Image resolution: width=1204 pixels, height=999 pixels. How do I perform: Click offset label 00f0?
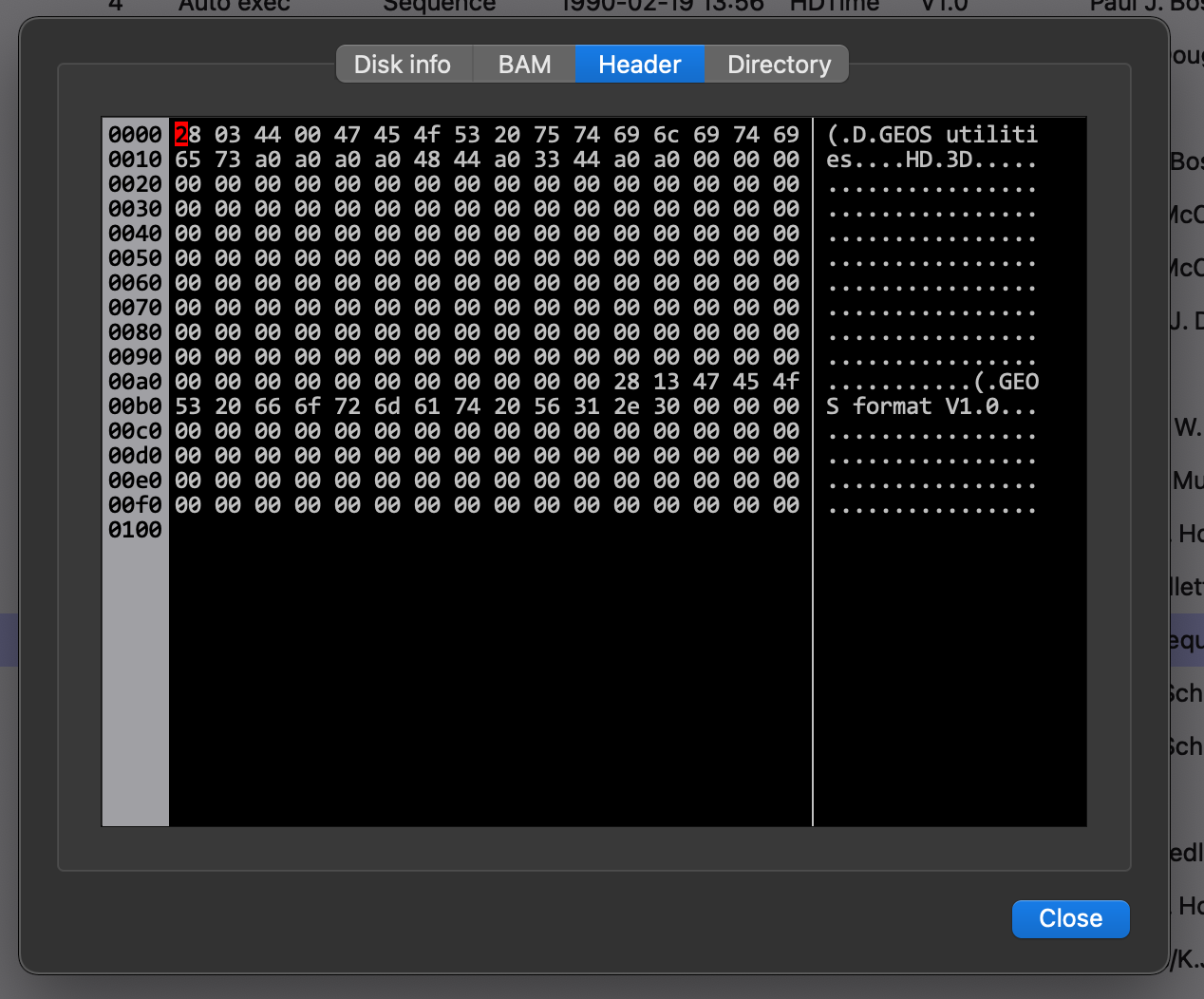pyautogui.click(x=135, y=505)
